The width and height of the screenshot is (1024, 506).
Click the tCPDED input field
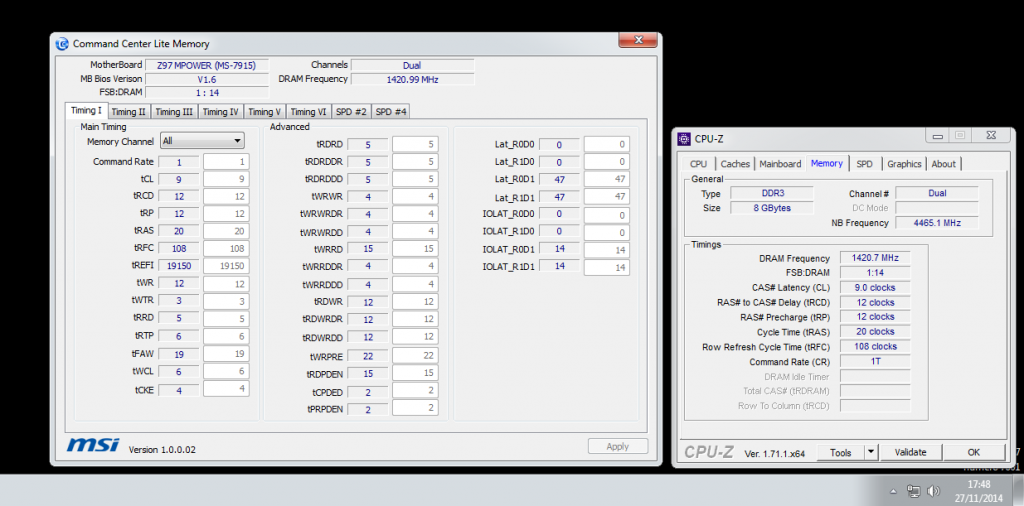pyautogui.click(x=415, y=390)
